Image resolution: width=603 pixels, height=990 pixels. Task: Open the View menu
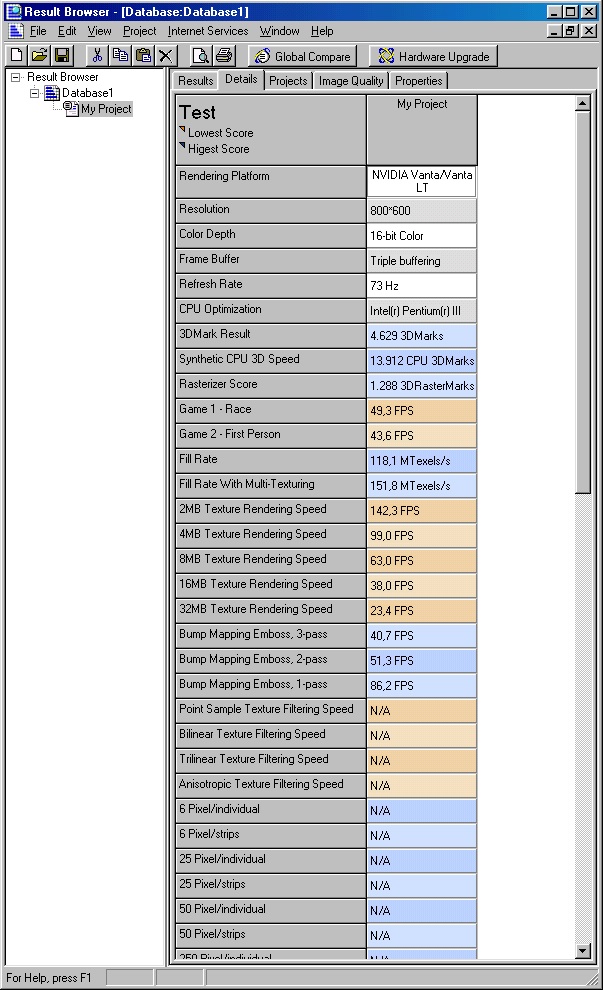click(x=99, y=31)
